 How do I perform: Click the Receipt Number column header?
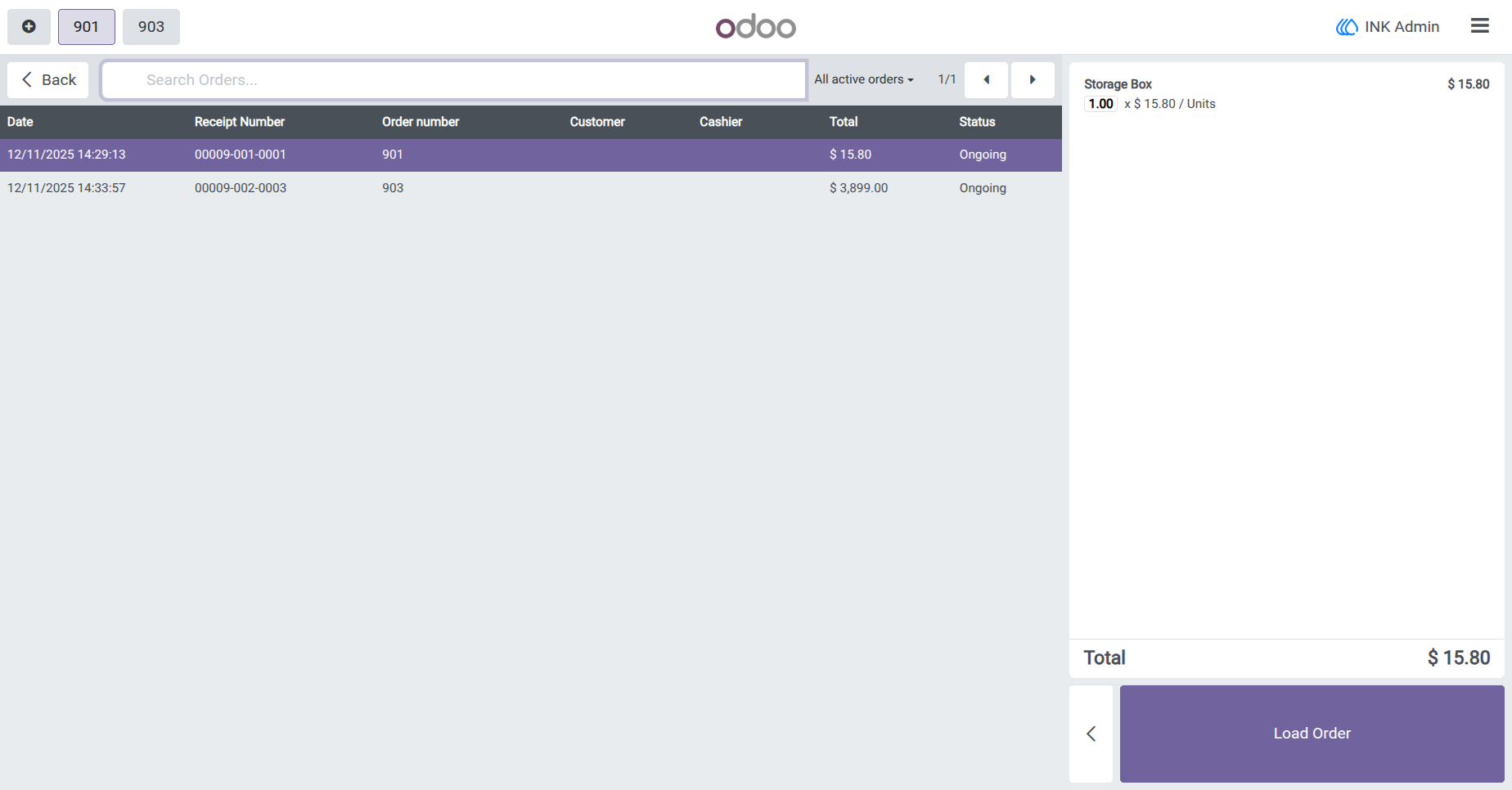tap(240, 122)
